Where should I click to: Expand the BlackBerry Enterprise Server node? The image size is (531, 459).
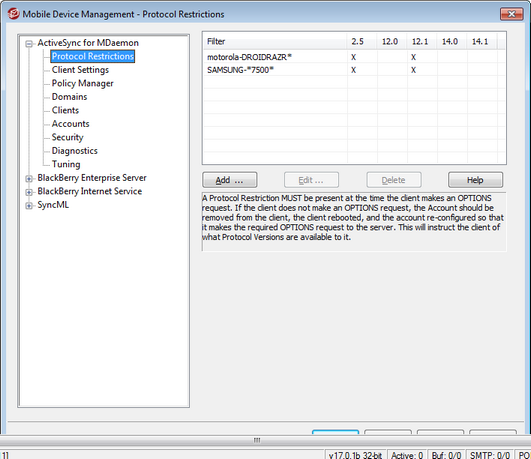(29, 179)
